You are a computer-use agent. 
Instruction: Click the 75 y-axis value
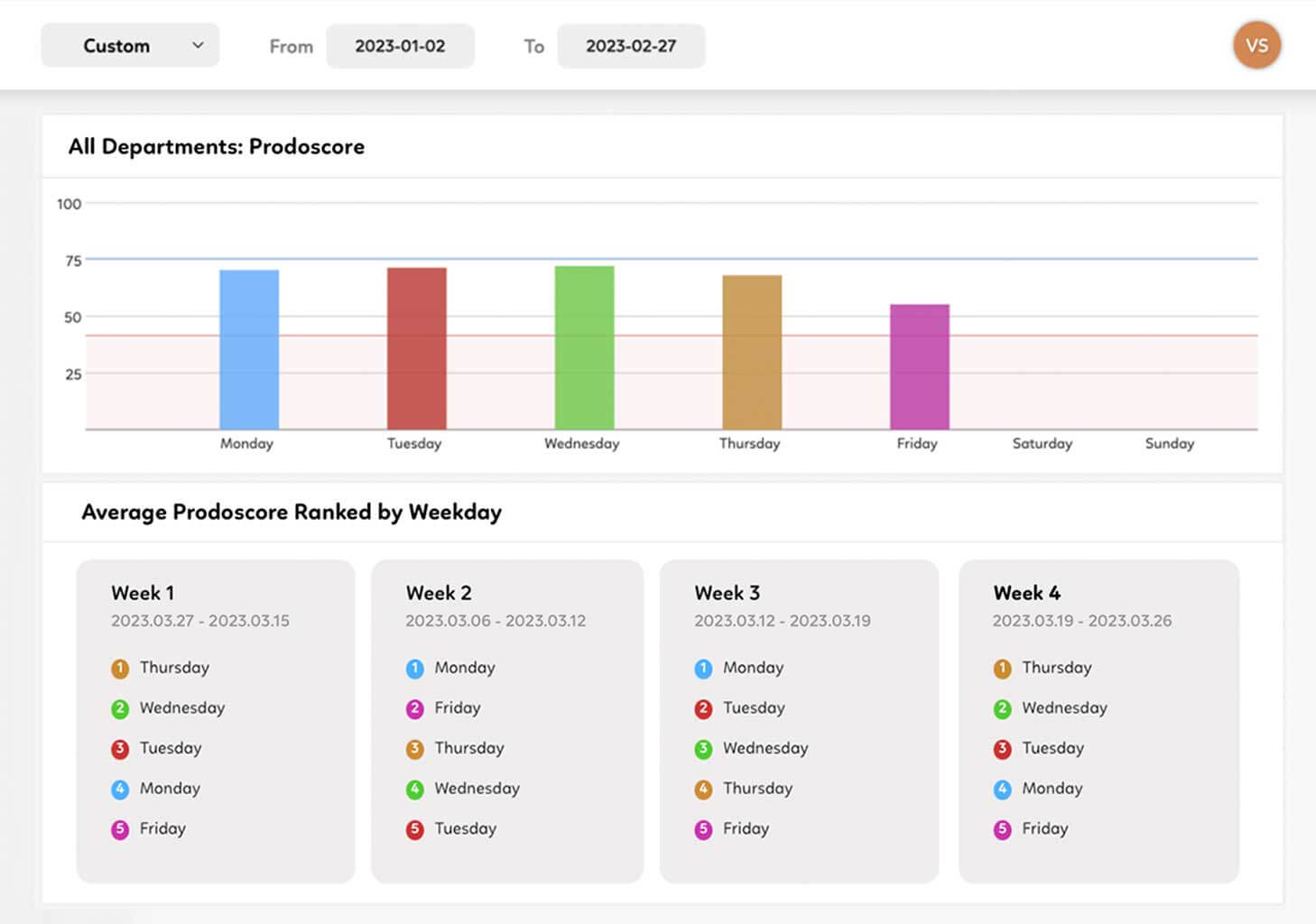click(73, 261)
